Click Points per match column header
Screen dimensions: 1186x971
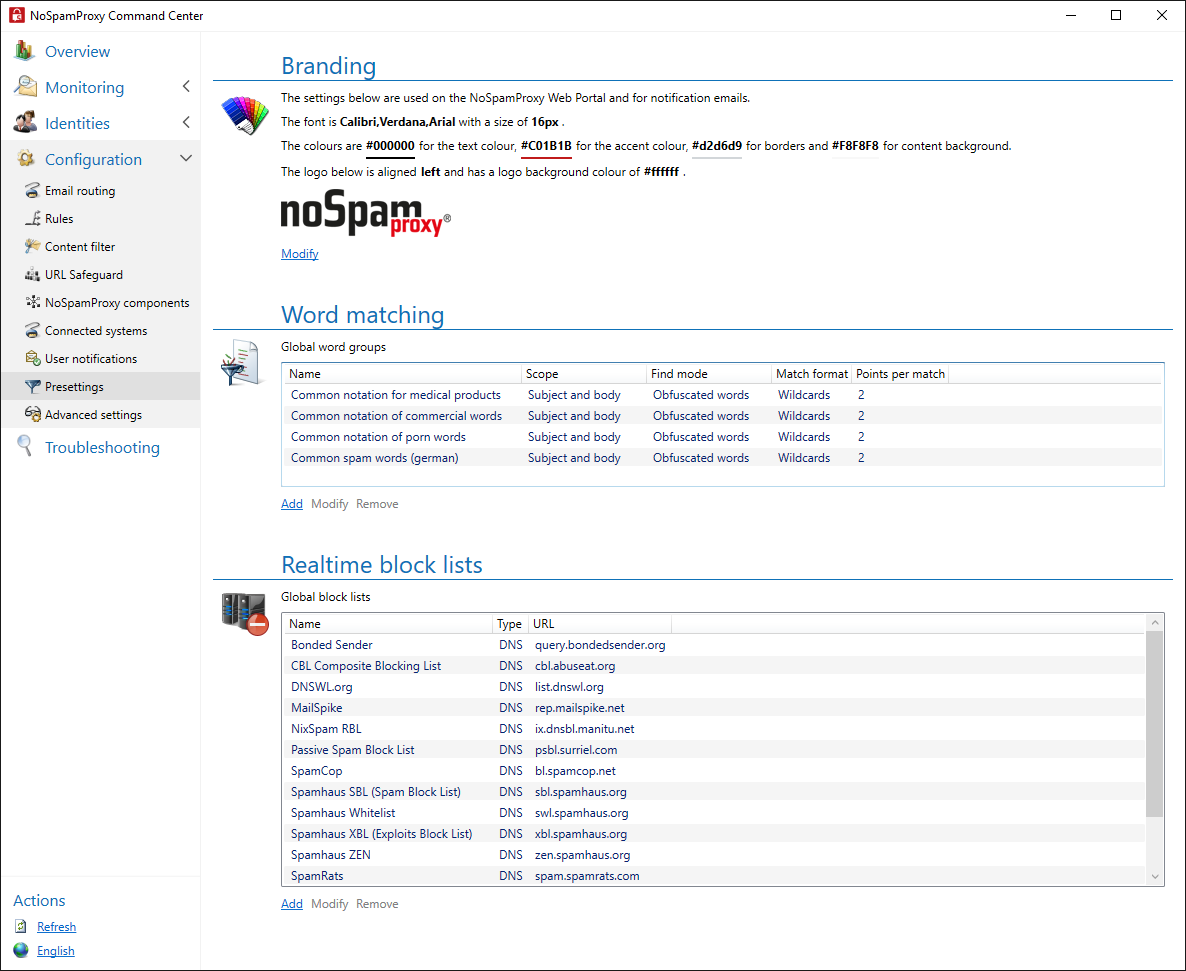[x=900, y=374]
